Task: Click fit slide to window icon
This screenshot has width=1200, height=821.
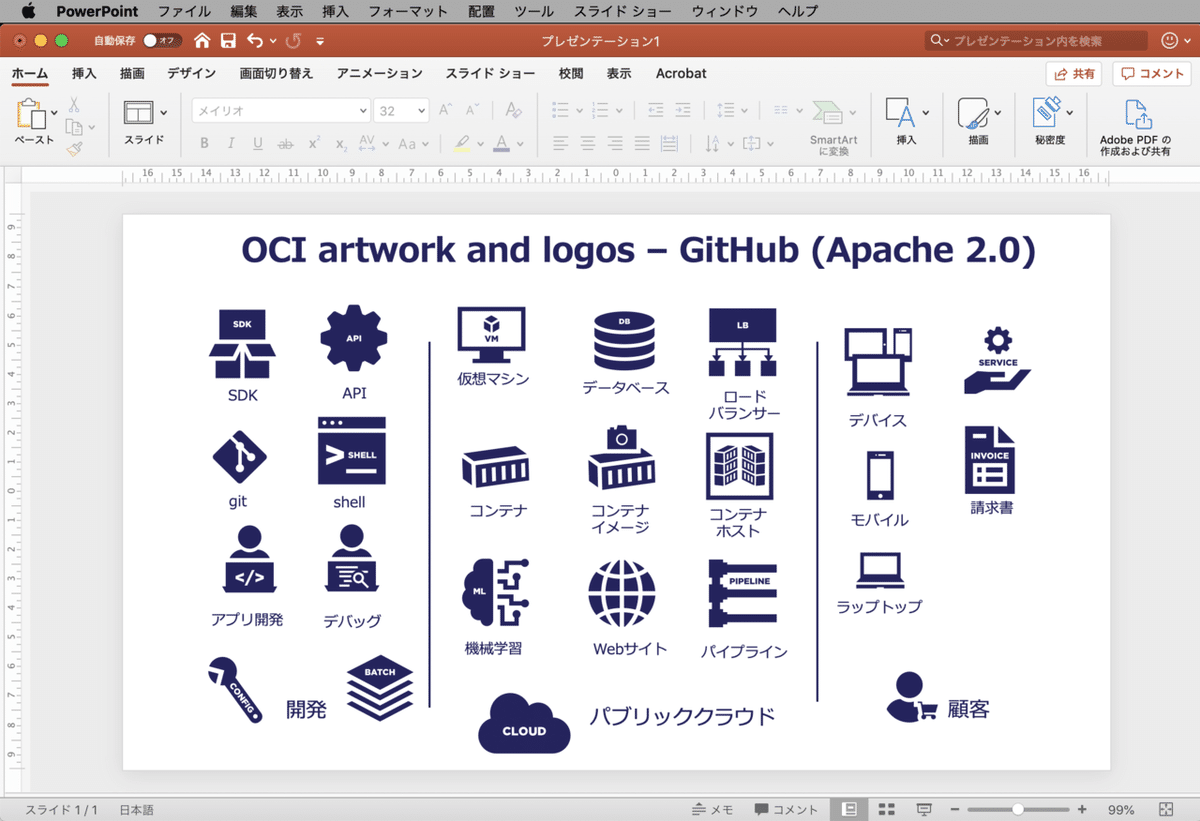Action: click(x=1165, y=809)
